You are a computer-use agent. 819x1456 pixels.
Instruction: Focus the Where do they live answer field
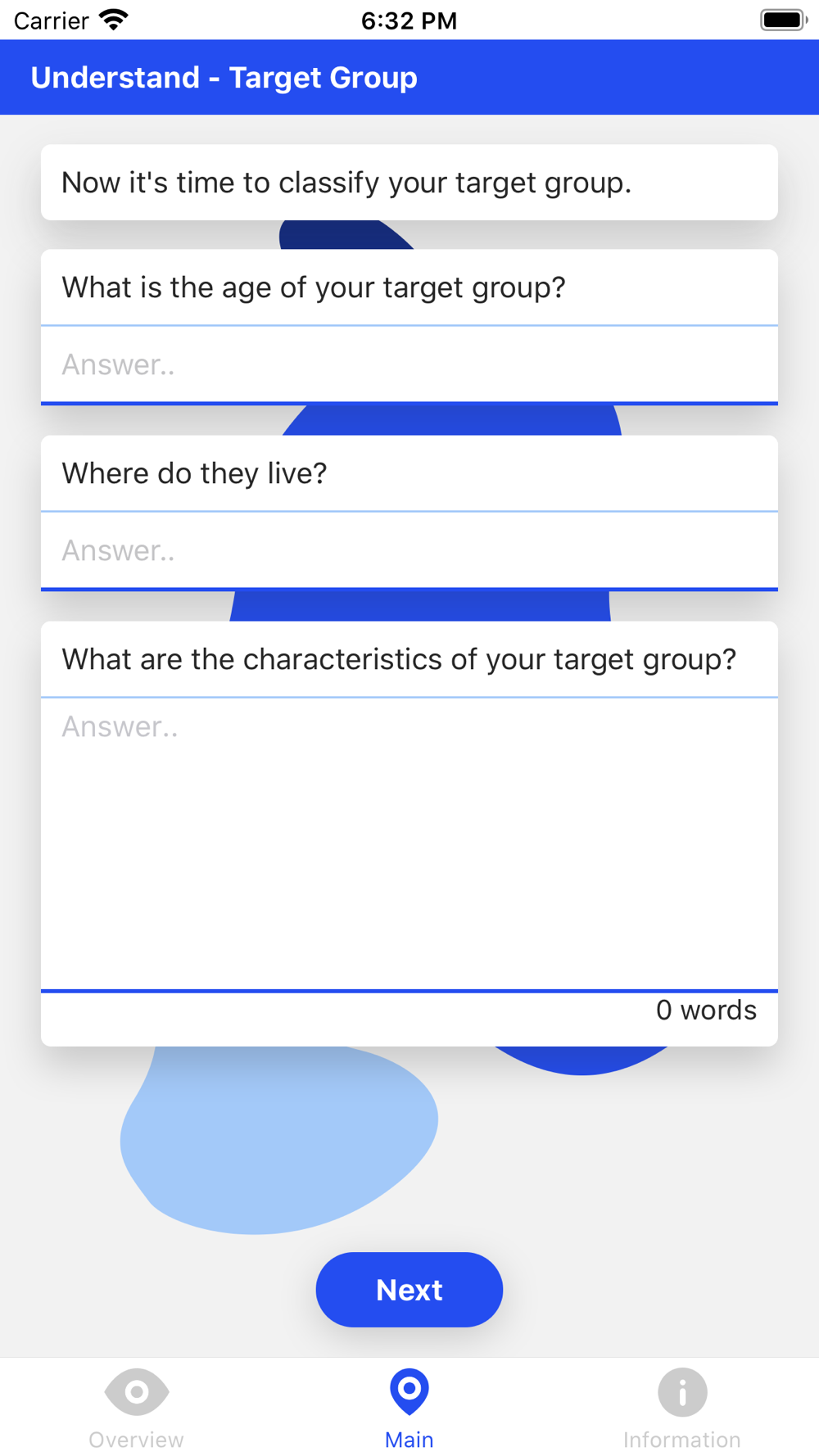click(409, 550)
